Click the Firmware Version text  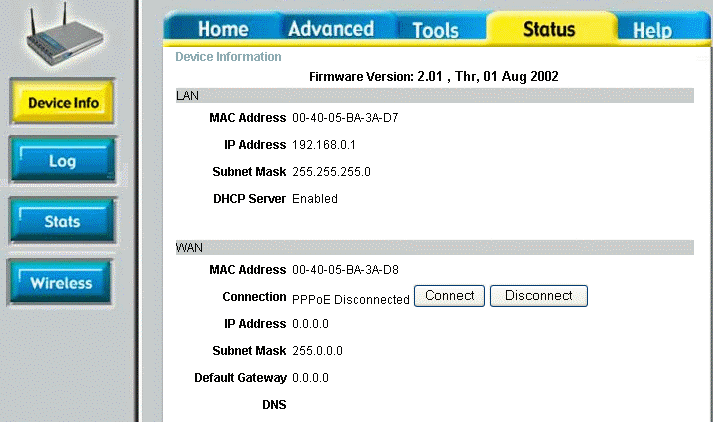[x=434, y=76]
